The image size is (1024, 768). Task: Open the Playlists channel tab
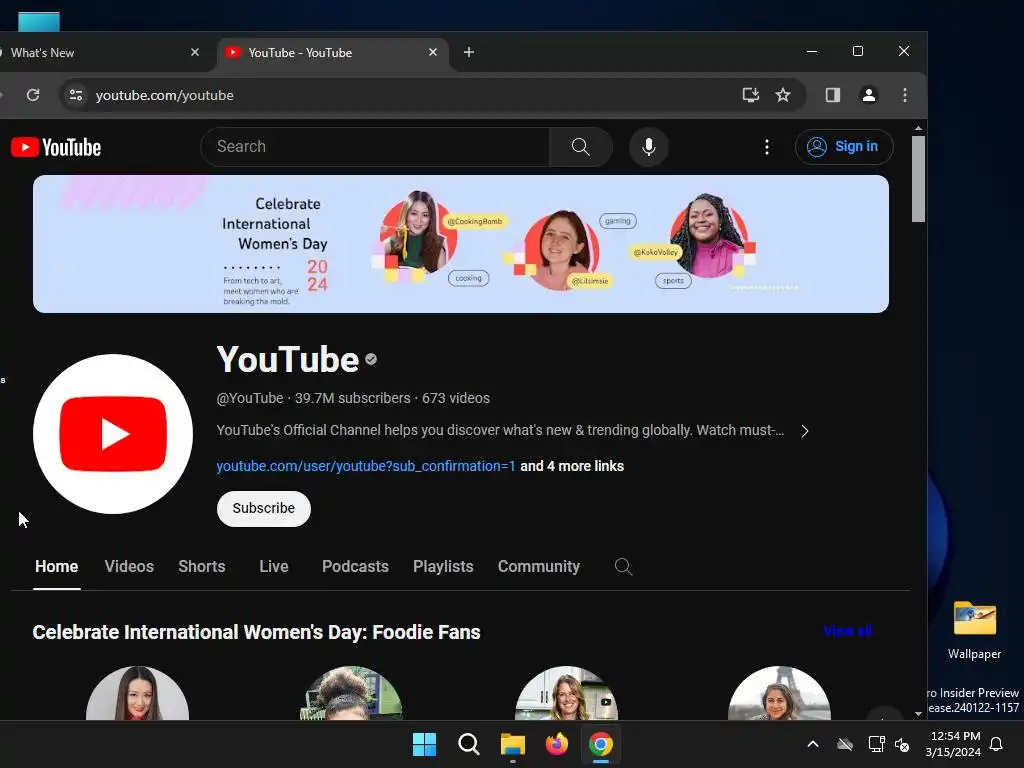pos(443,567)
